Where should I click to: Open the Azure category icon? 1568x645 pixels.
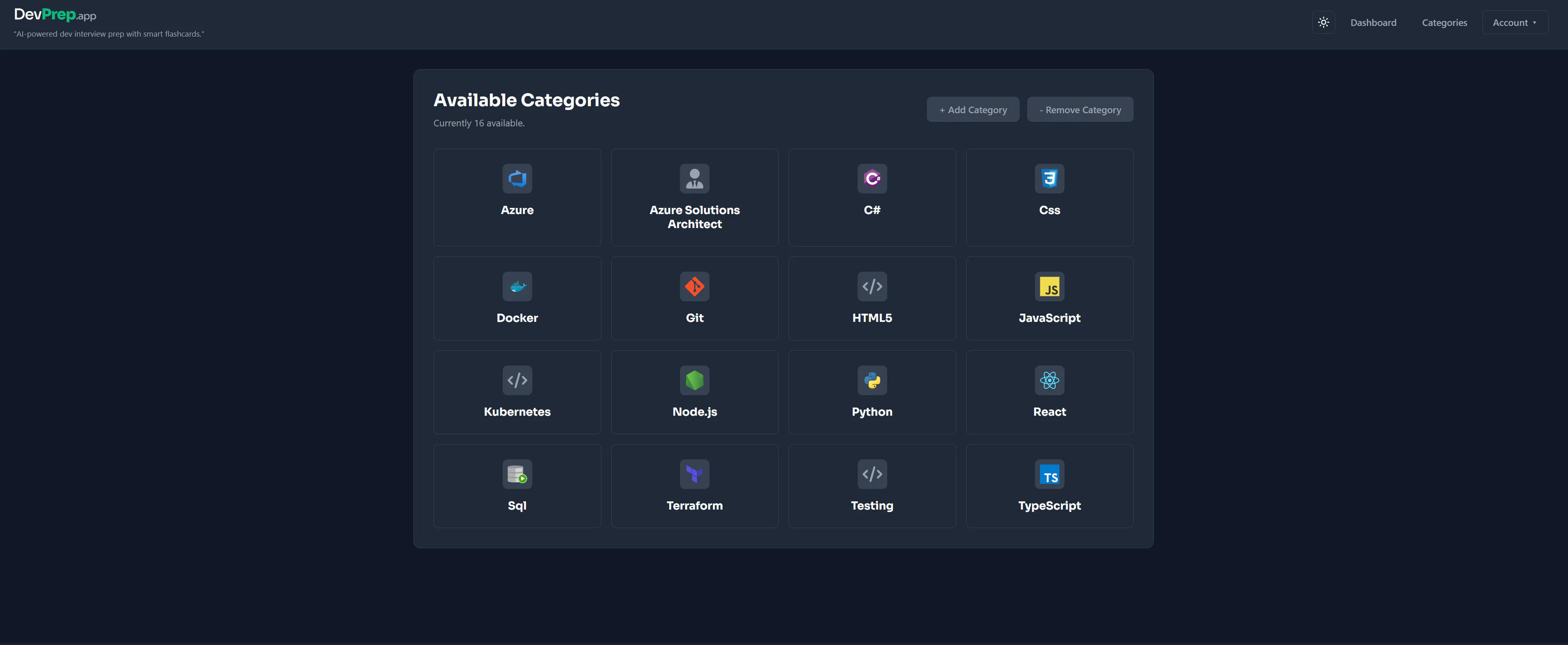(x=517, y=179)
